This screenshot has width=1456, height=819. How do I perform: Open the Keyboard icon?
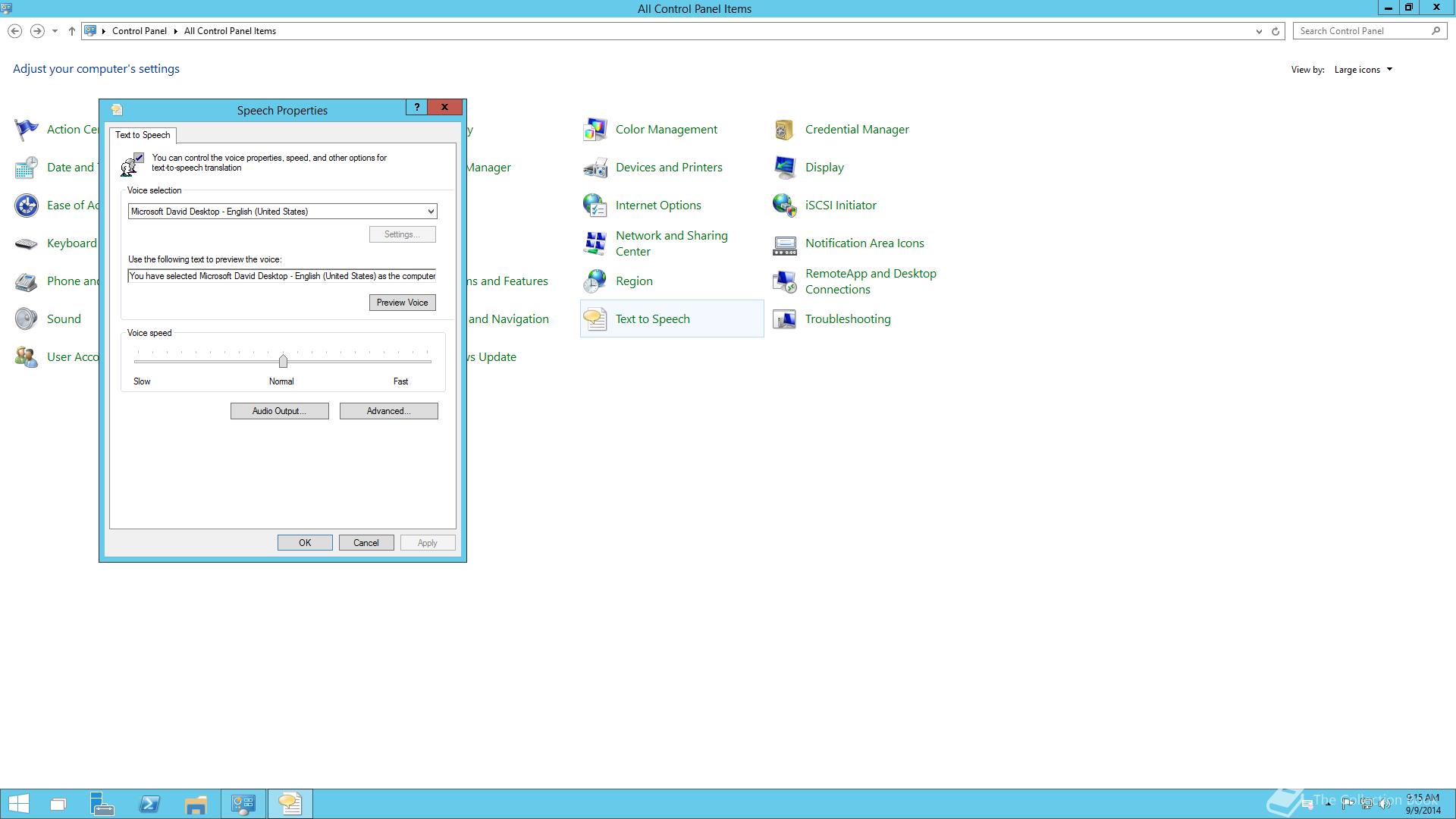tap(27, 243)
